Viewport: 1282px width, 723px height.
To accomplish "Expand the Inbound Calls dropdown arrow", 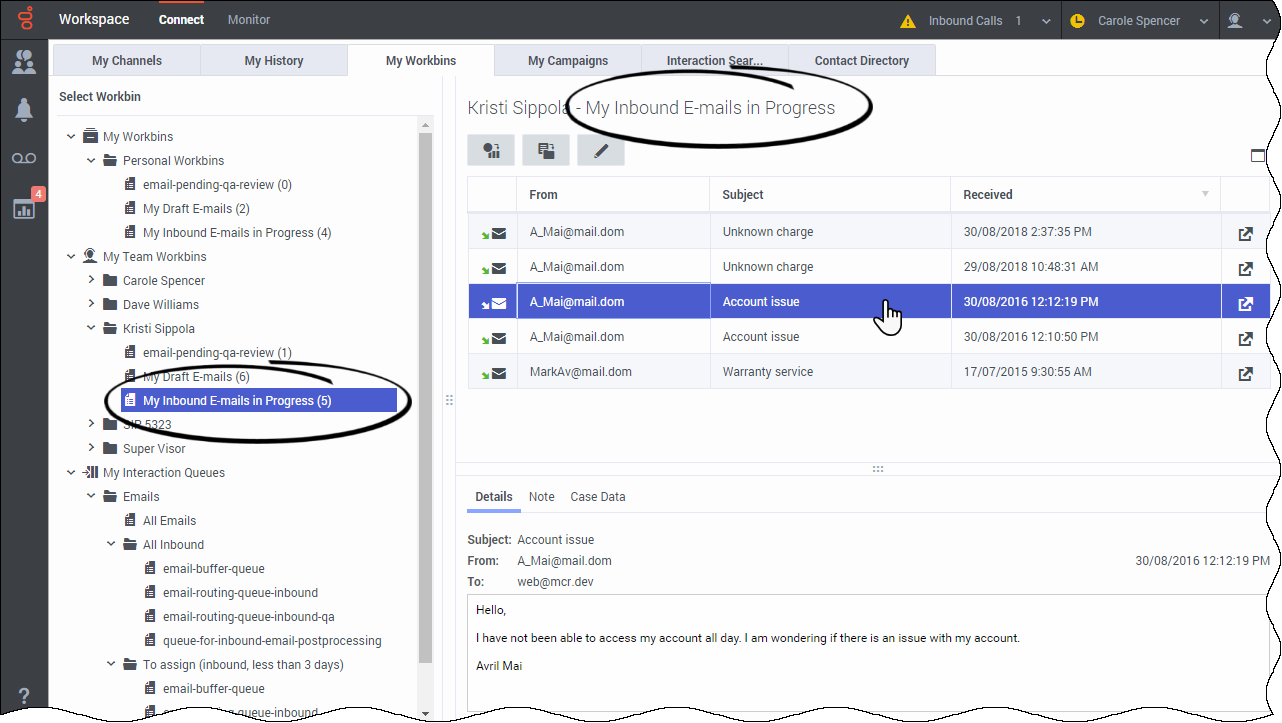I will coord(1046,21).
